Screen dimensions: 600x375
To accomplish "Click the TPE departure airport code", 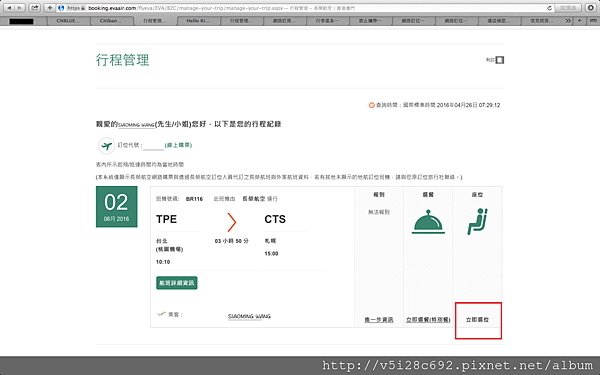I will tap(166, 219).
